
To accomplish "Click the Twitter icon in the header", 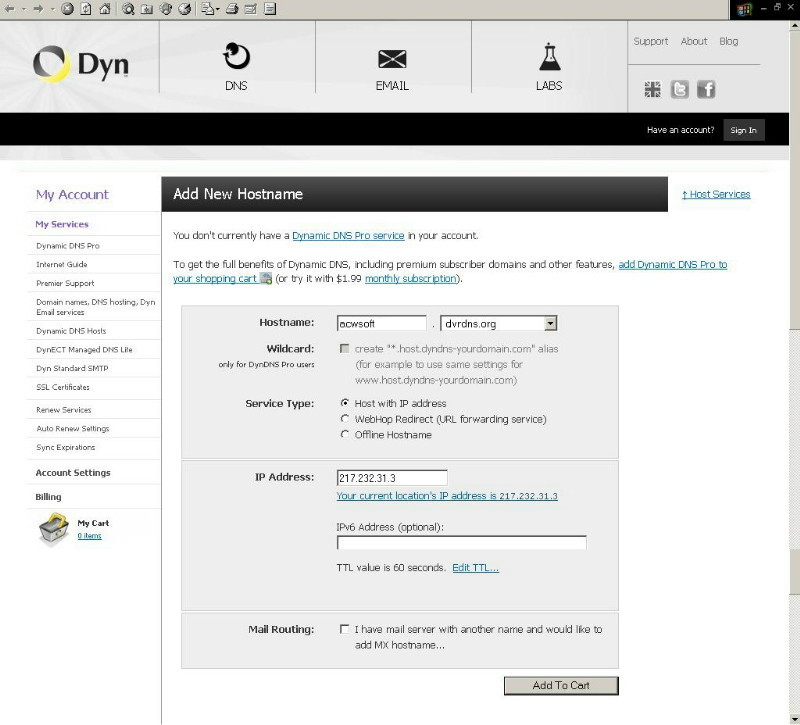I will (x=680, y=90).
